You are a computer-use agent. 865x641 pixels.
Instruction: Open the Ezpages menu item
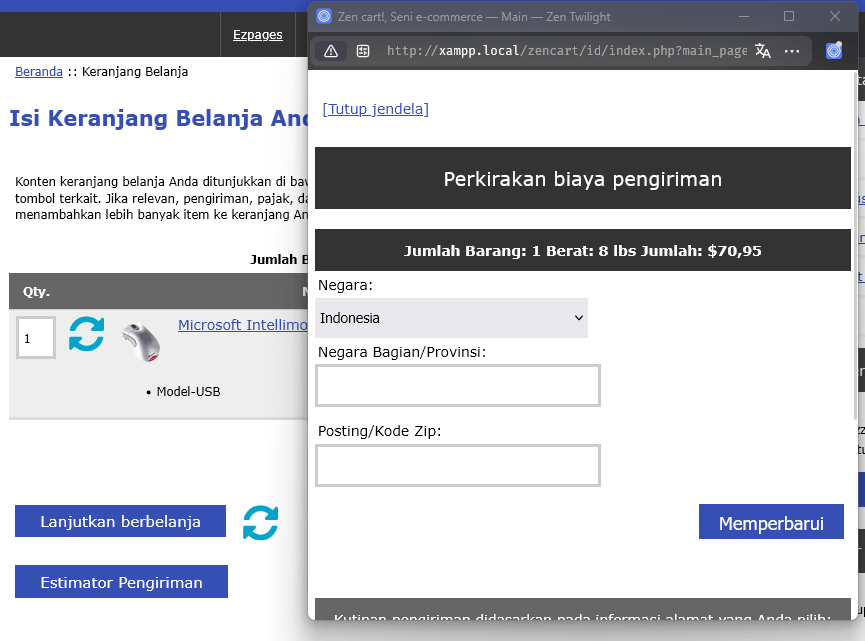click(258, 35)
